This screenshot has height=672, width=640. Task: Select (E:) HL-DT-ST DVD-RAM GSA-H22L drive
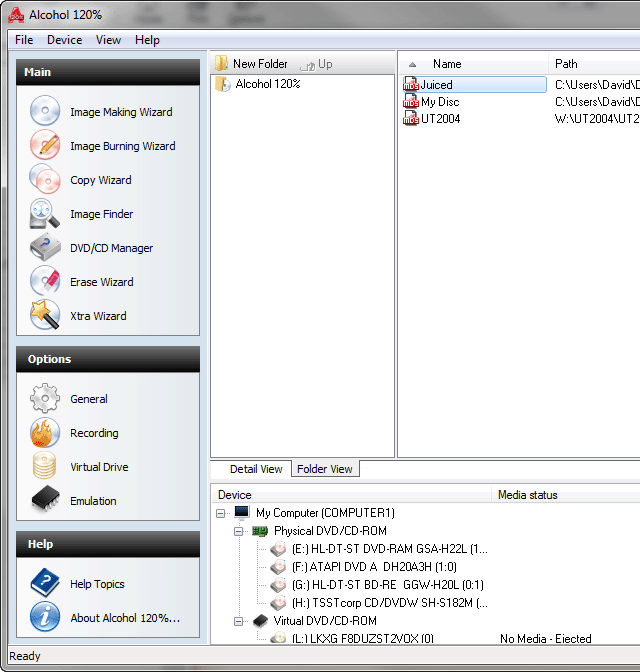coord(390,549)
